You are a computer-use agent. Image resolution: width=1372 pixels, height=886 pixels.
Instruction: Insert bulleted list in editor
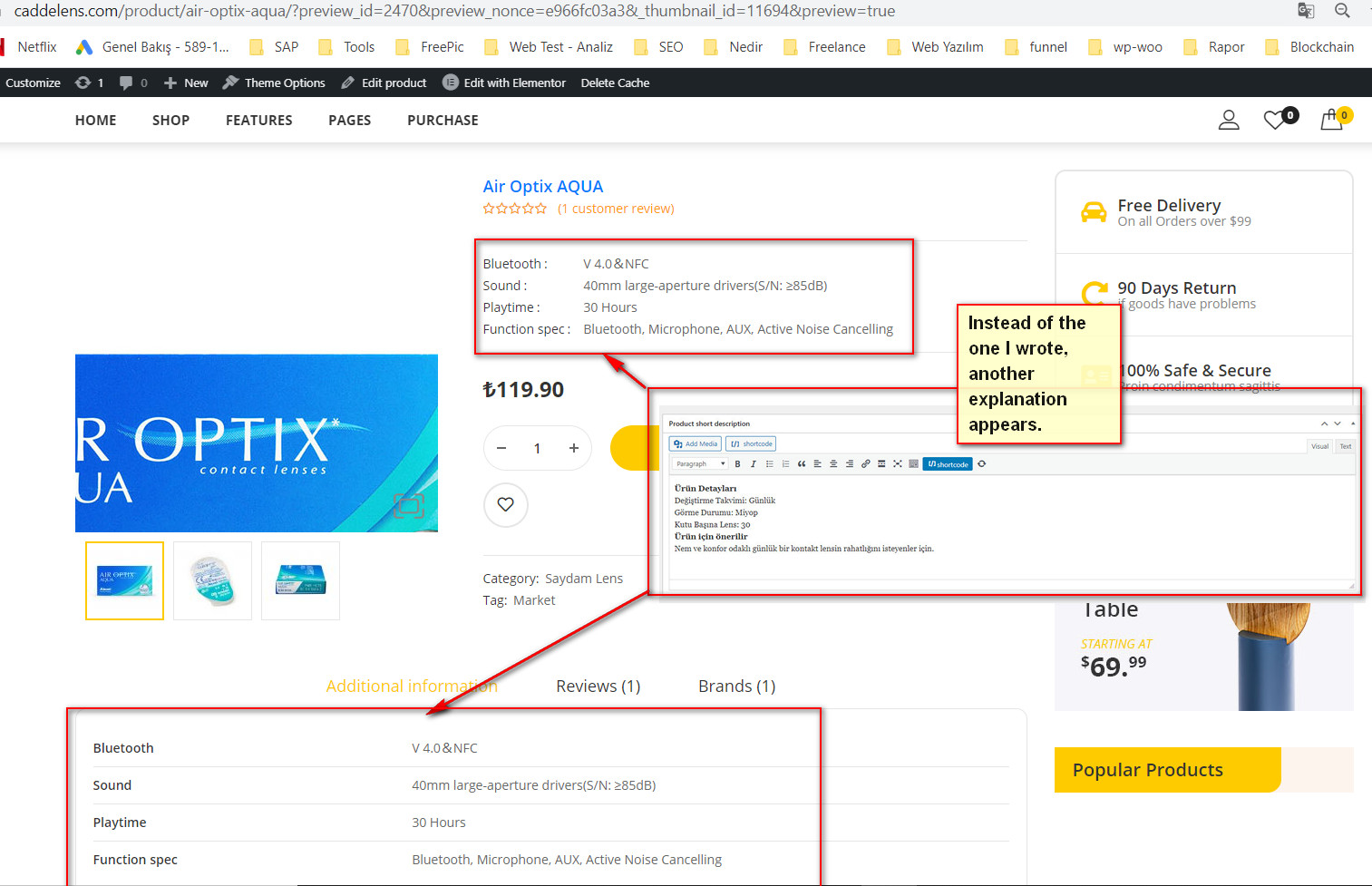coord(770,463)
